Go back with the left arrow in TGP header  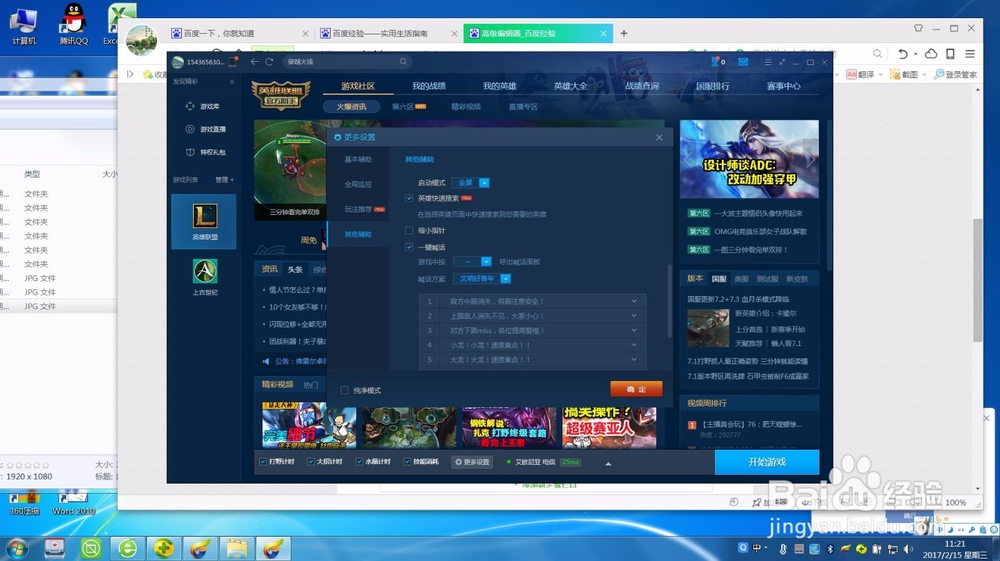pos(254,62)
